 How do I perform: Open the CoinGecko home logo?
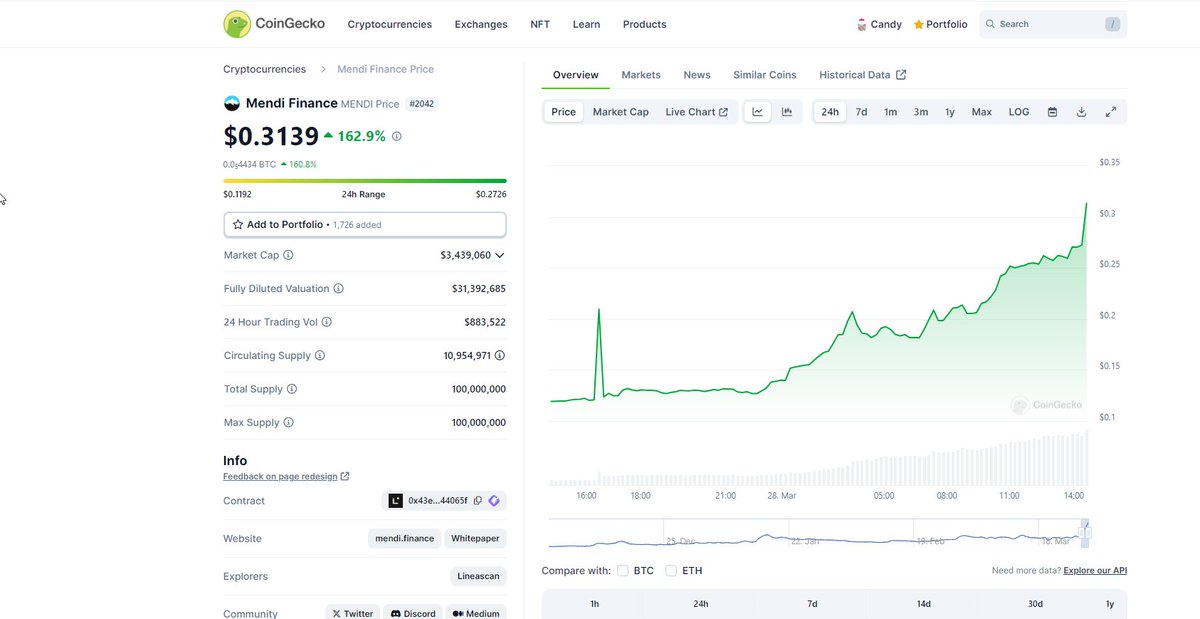(274, 24)
